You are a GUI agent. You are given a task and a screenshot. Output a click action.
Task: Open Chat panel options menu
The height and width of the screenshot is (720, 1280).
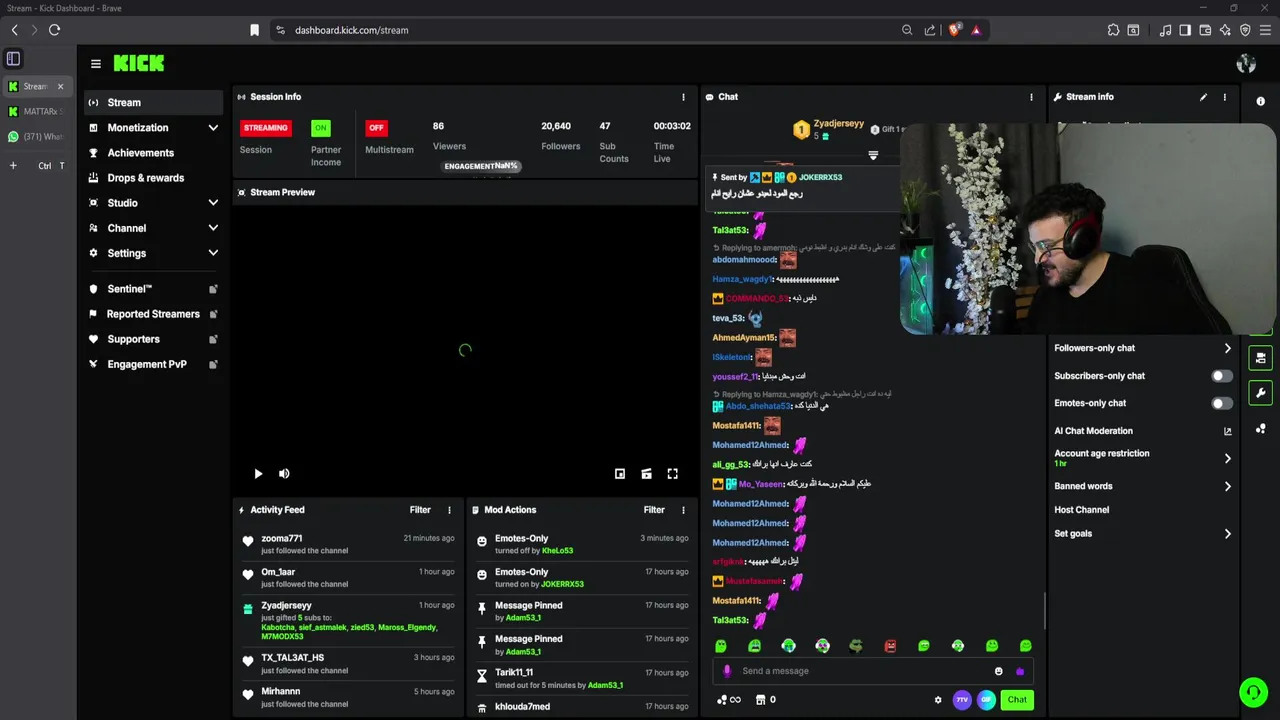tap(1031, 97)
